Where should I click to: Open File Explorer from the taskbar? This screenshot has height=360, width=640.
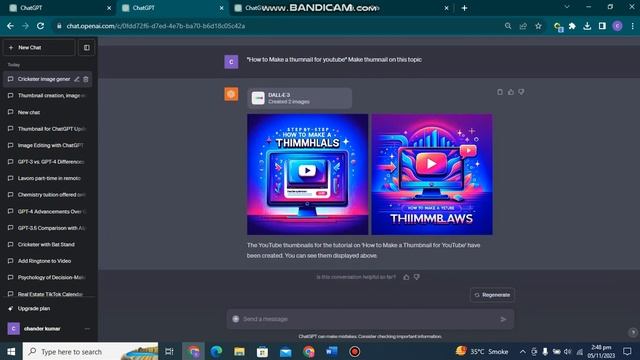click(240, 351)
